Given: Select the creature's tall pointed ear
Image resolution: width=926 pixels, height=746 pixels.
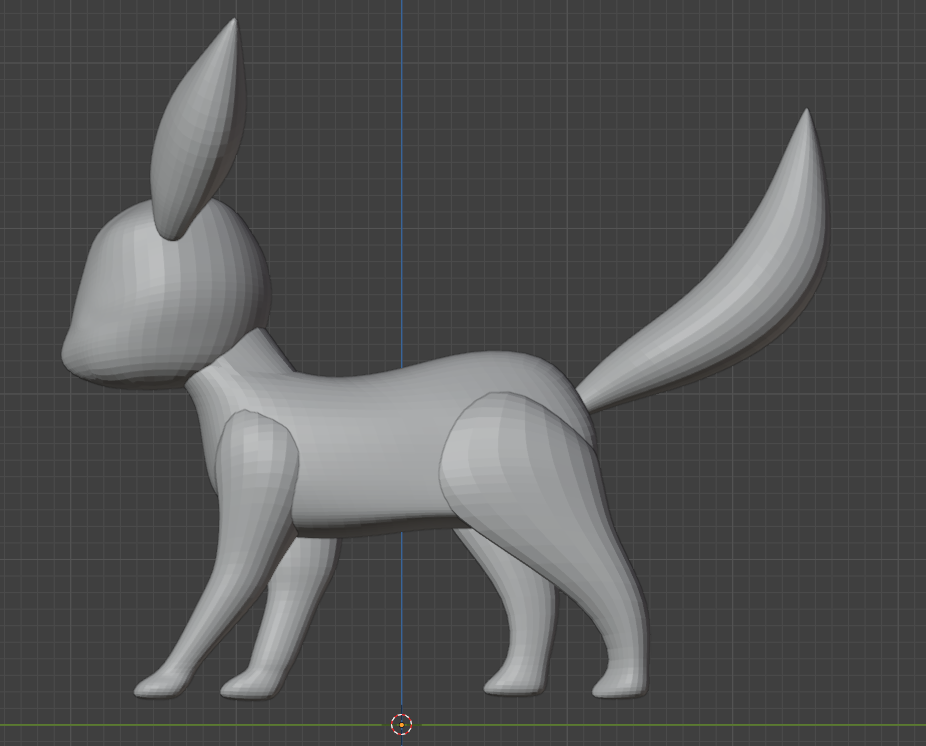Looking at the screenshot, I should click(x=200, y=130).
